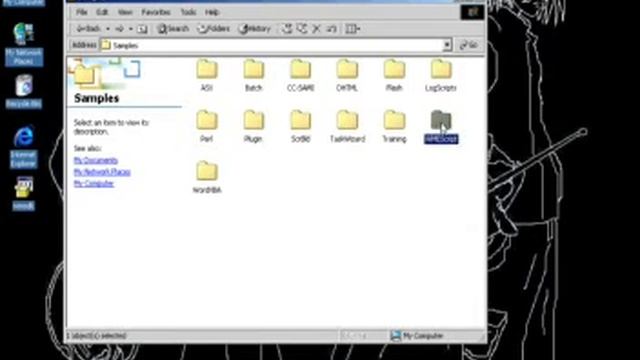Show the History pane
Screen dimensions: 640x360
pyautogui.click(x=255, y=29)
